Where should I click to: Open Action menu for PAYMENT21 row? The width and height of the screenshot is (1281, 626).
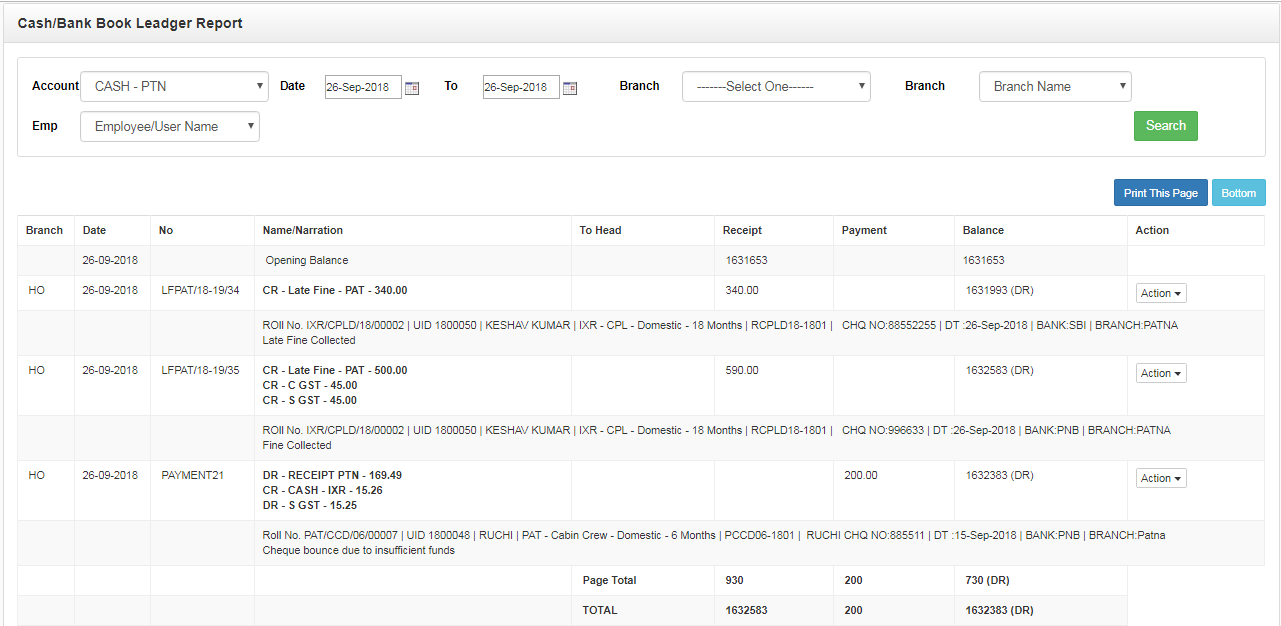[1161, 478]
